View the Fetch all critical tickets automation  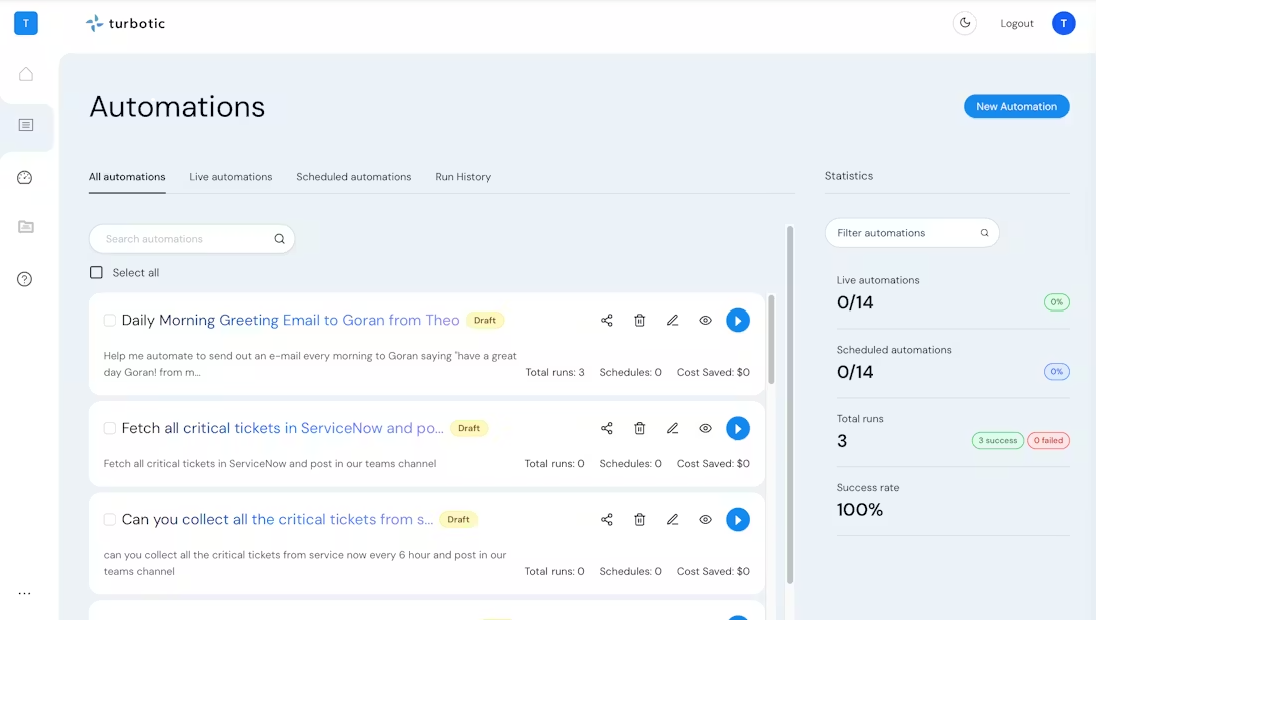(x=705, y=428)
